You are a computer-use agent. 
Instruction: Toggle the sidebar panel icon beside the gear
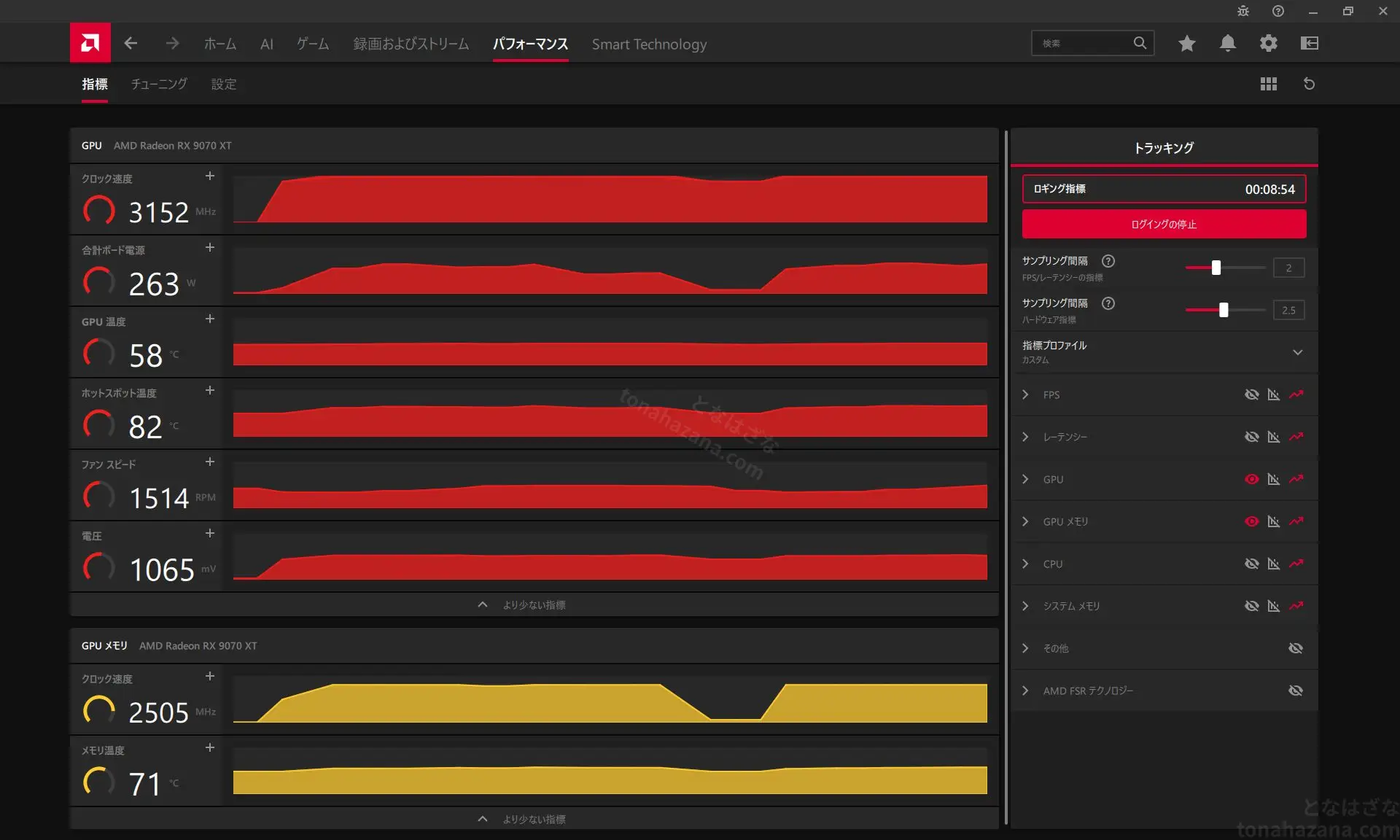(1310, 43)
